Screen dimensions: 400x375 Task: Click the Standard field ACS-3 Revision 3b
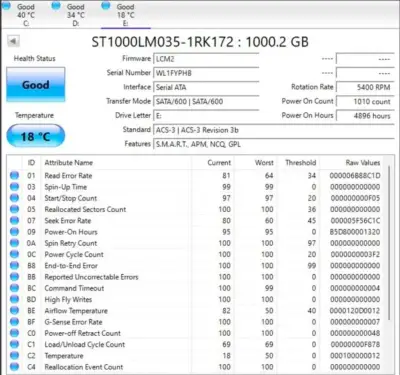[274, 130]
